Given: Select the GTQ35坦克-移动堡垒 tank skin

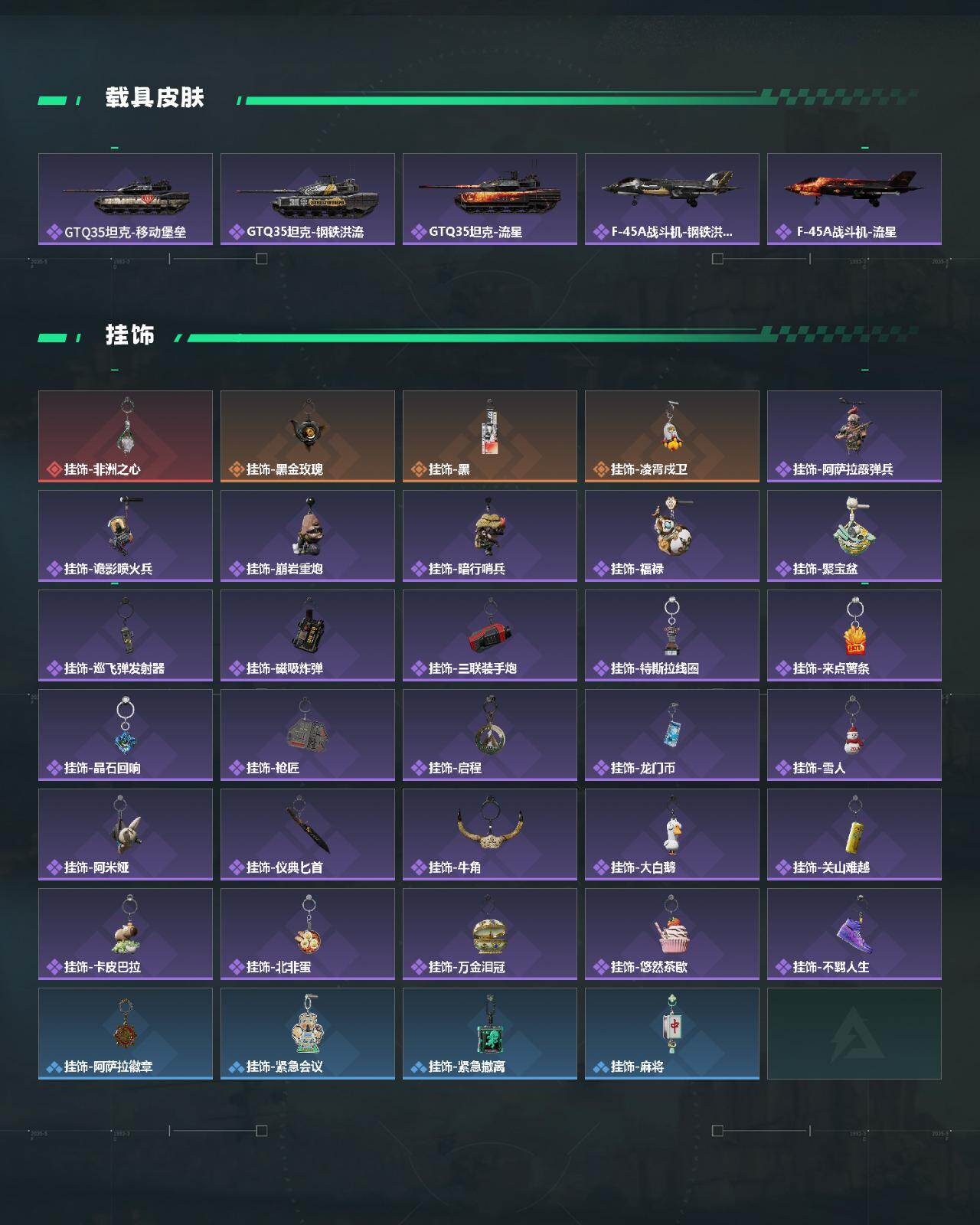Looking at the screenshot, I should tap(126, 199).
